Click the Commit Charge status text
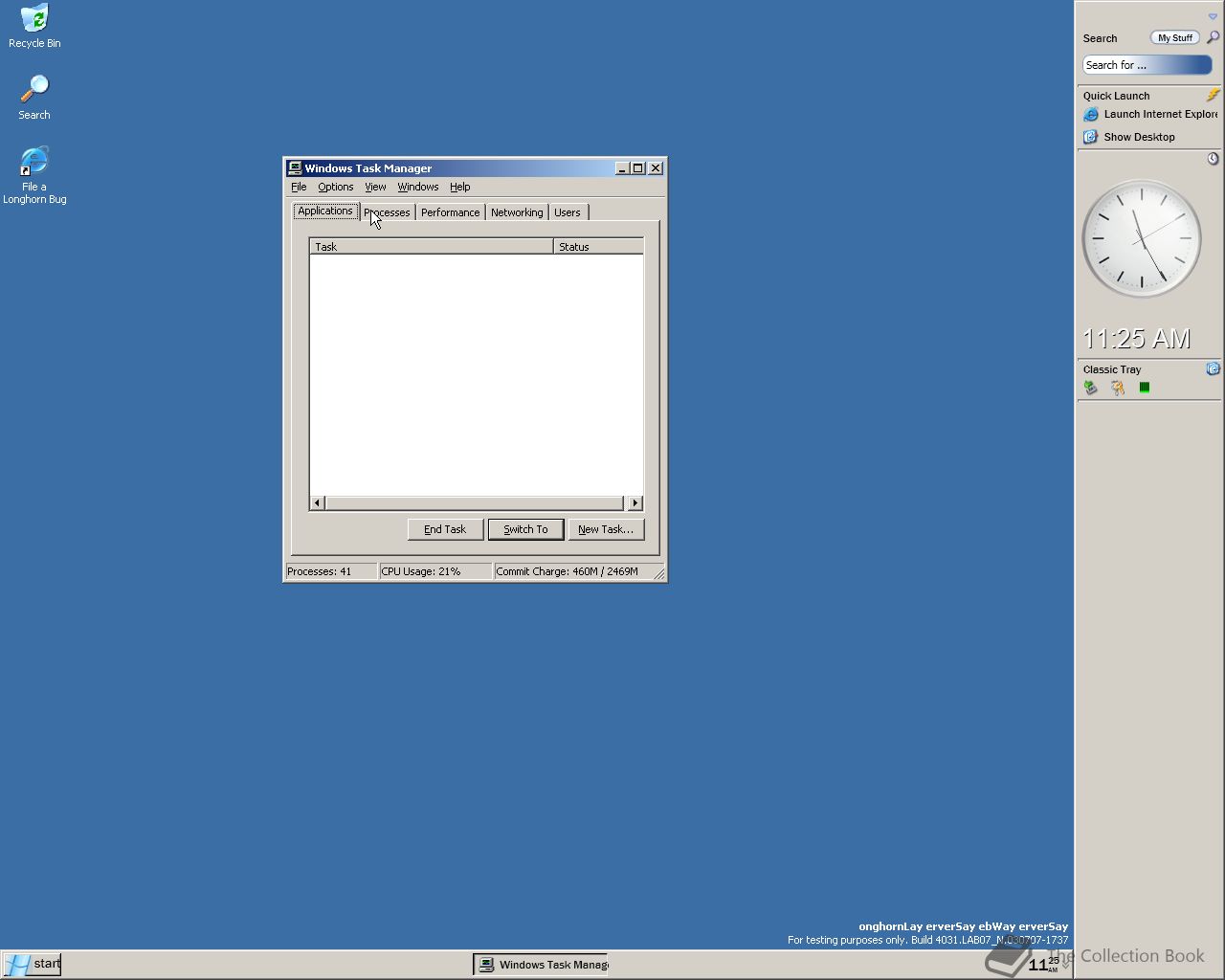This screenshot has width=1225, height=980. [567, 571]
